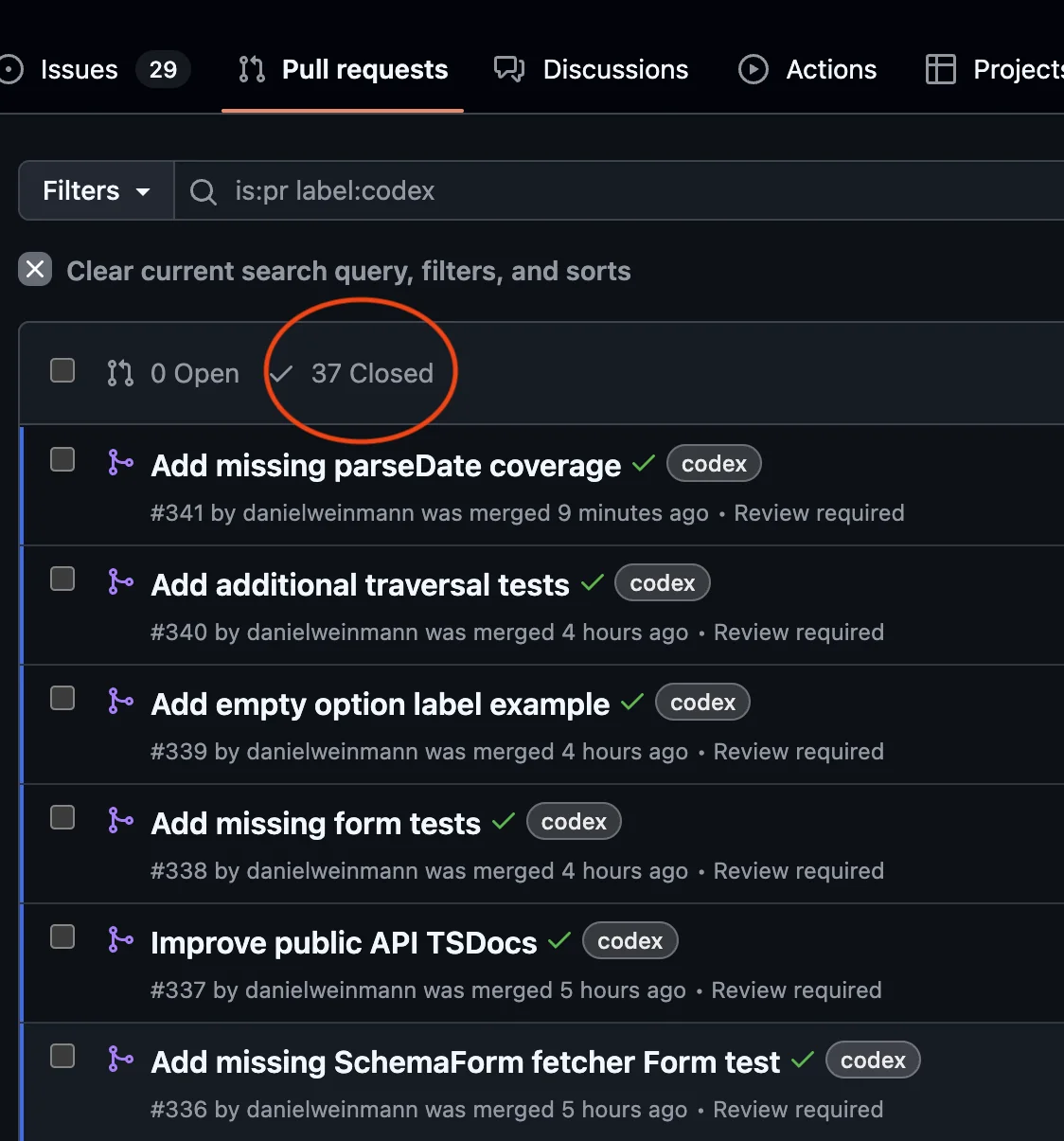
Task: Show the 37 Closed pull requests
Action: 371,374
